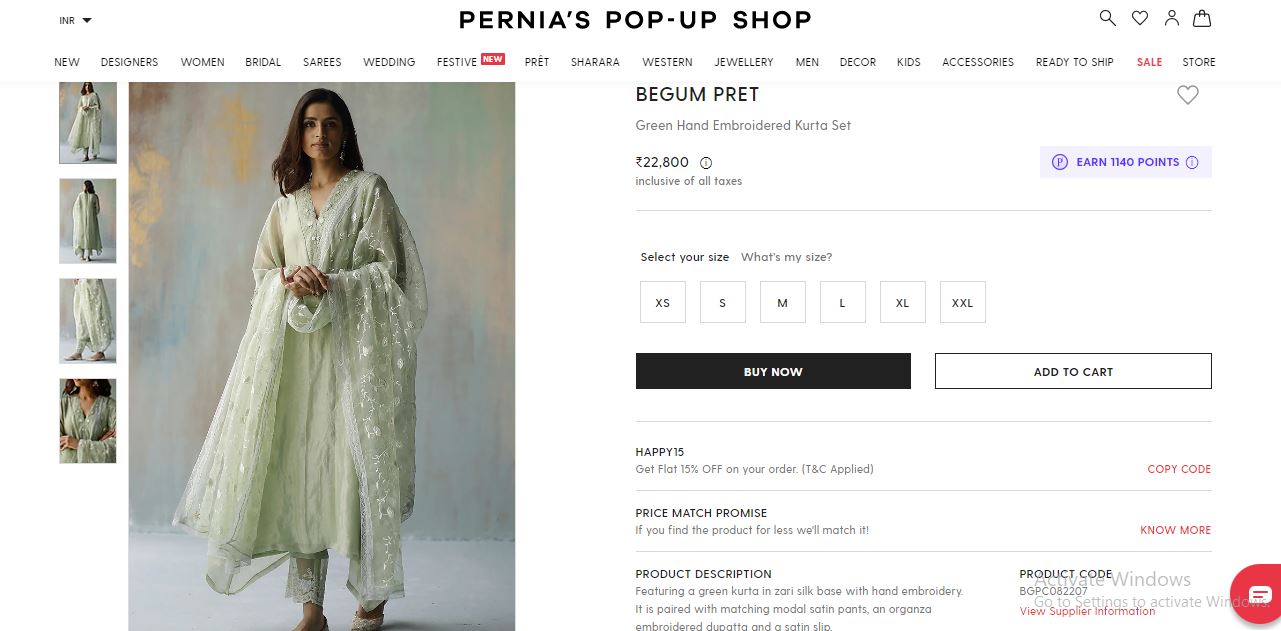Open the user account icon
Image resolution: width=1281 pixels, height=631 pixels.
click(1171, 18)
